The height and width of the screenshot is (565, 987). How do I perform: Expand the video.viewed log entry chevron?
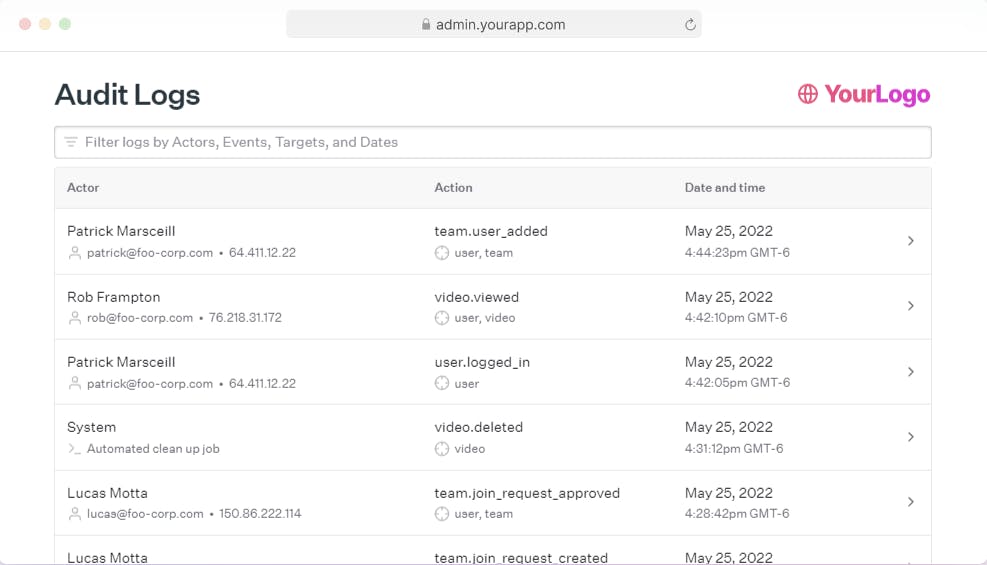point(910,306)
